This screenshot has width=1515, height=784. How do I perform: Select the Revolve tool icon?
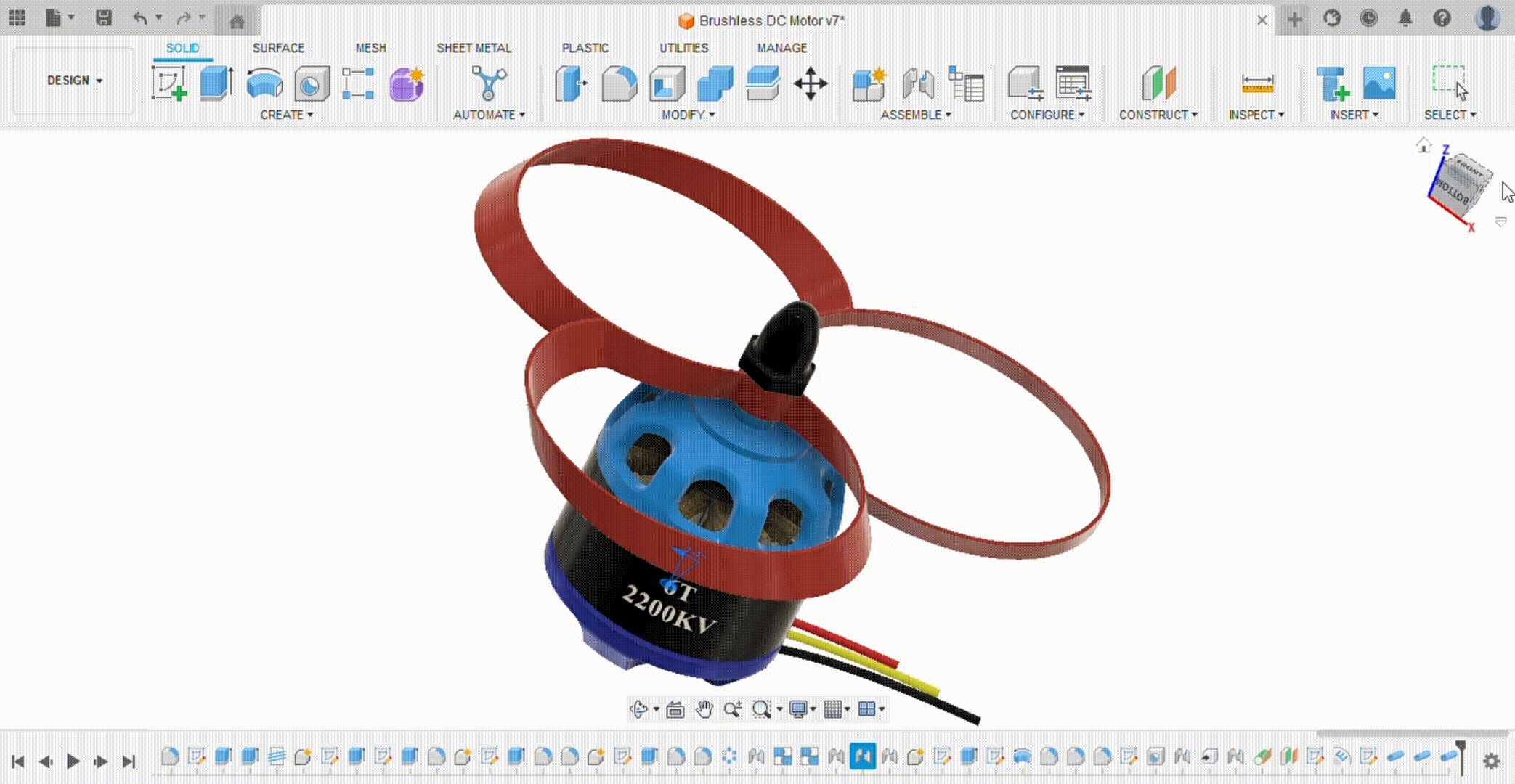point(264,83)
